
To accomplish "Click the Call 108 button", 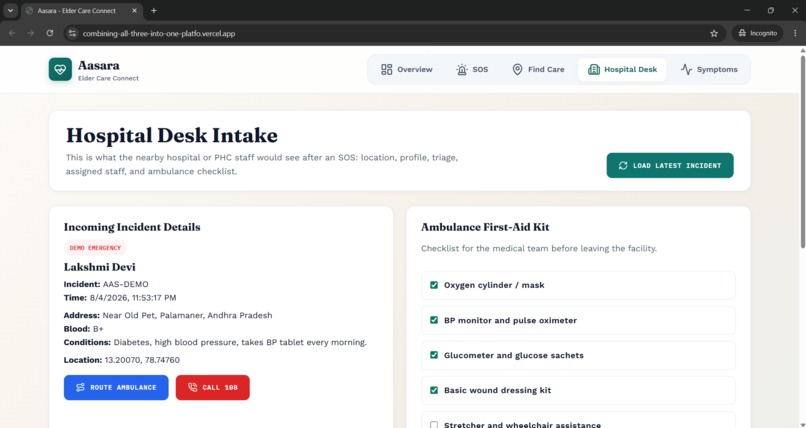I will pos(212,387).
